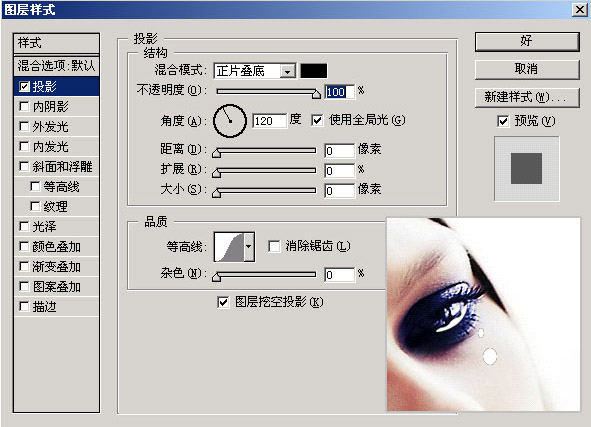Viewport: 591px width, 427px height.
Task: Click the 距离 pixel input field
Action: [339, 150]
